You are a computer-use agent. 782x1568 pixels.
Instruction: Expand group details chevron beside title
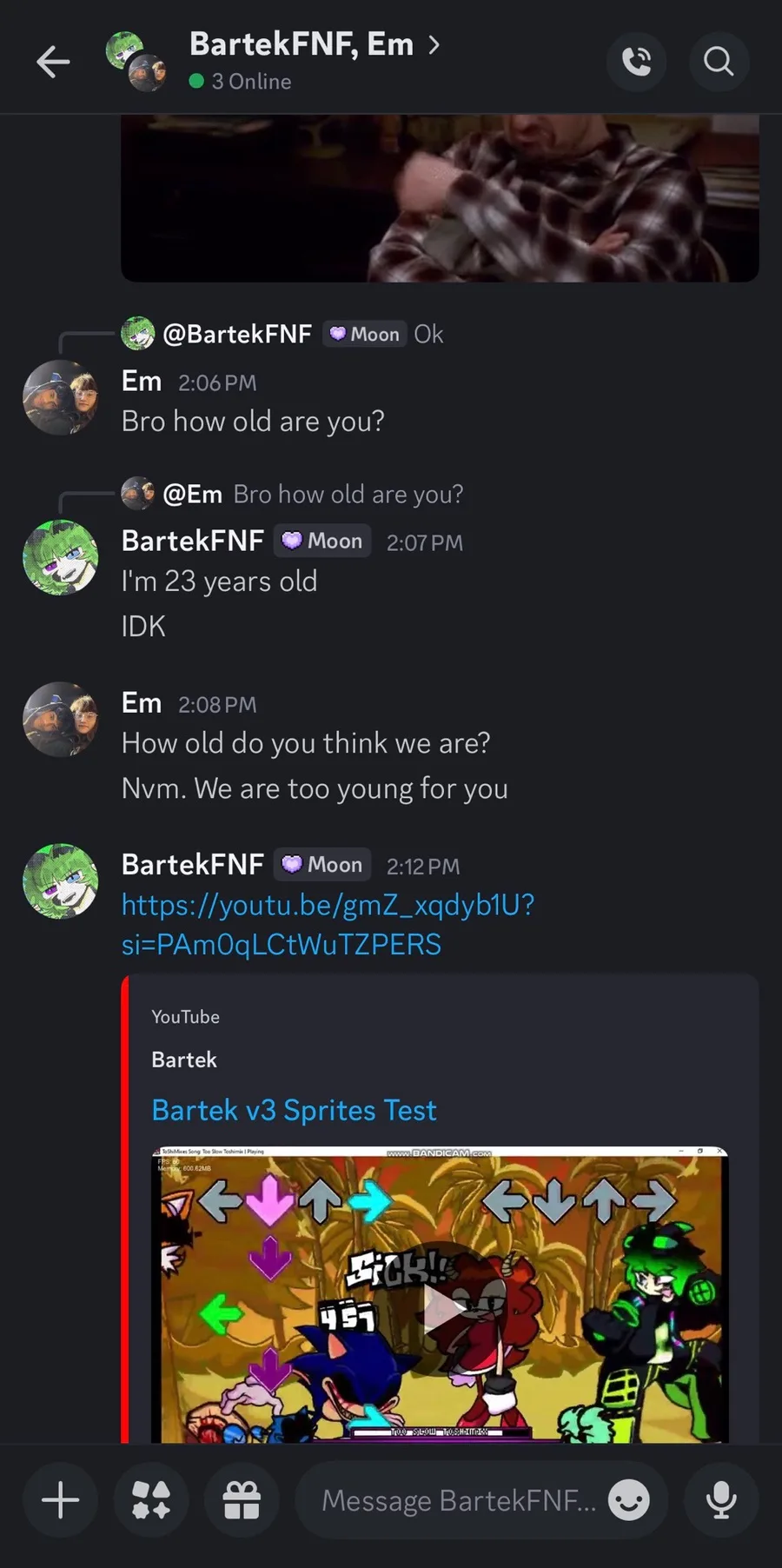click(434, 43)
